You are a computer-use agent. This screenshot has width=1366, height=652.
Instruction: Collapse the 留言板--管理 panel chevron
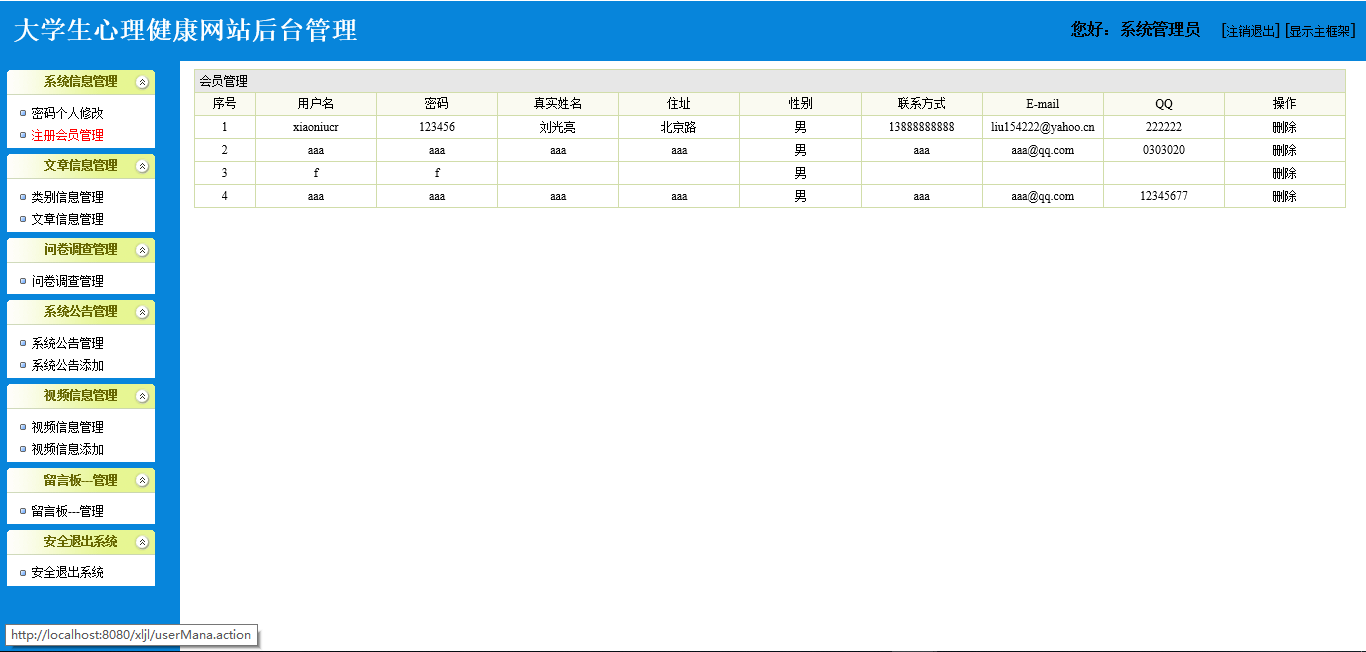coord(142,481)
